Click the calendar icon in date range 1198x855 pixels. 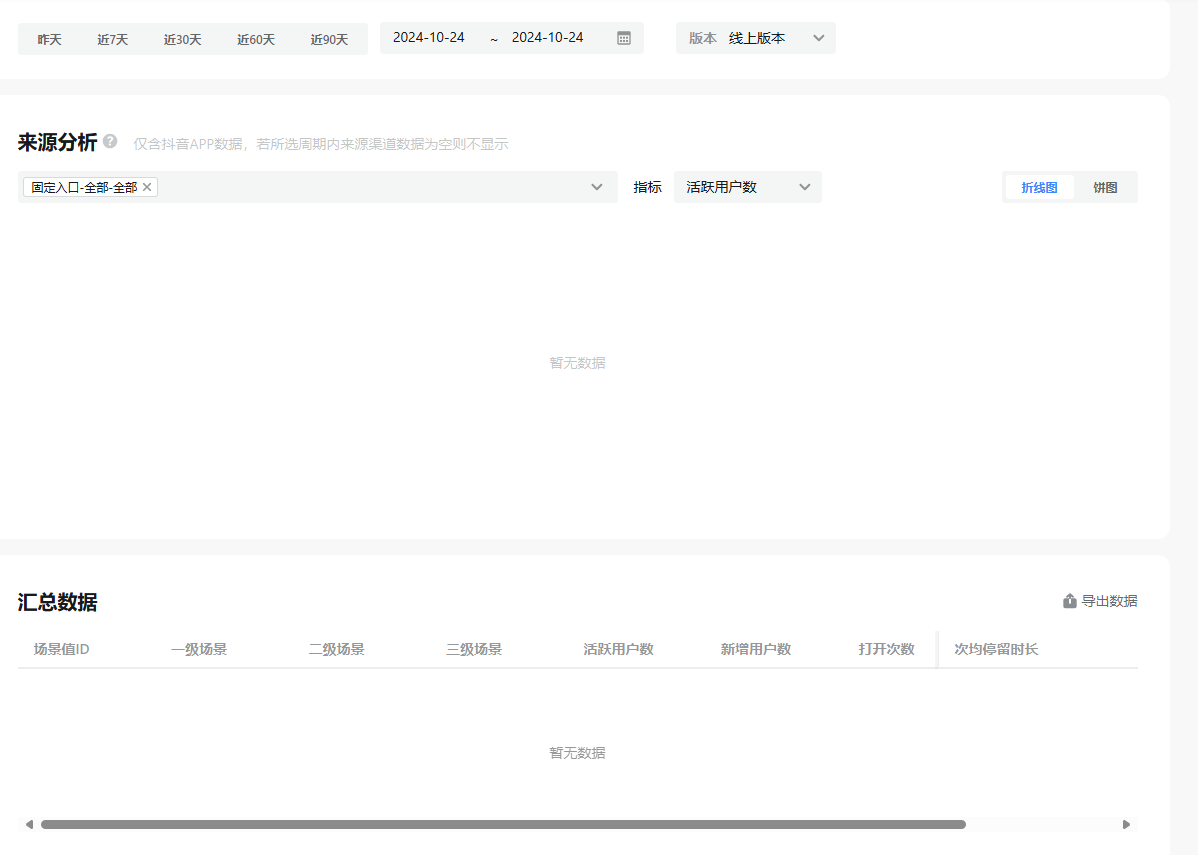(624, 38)
